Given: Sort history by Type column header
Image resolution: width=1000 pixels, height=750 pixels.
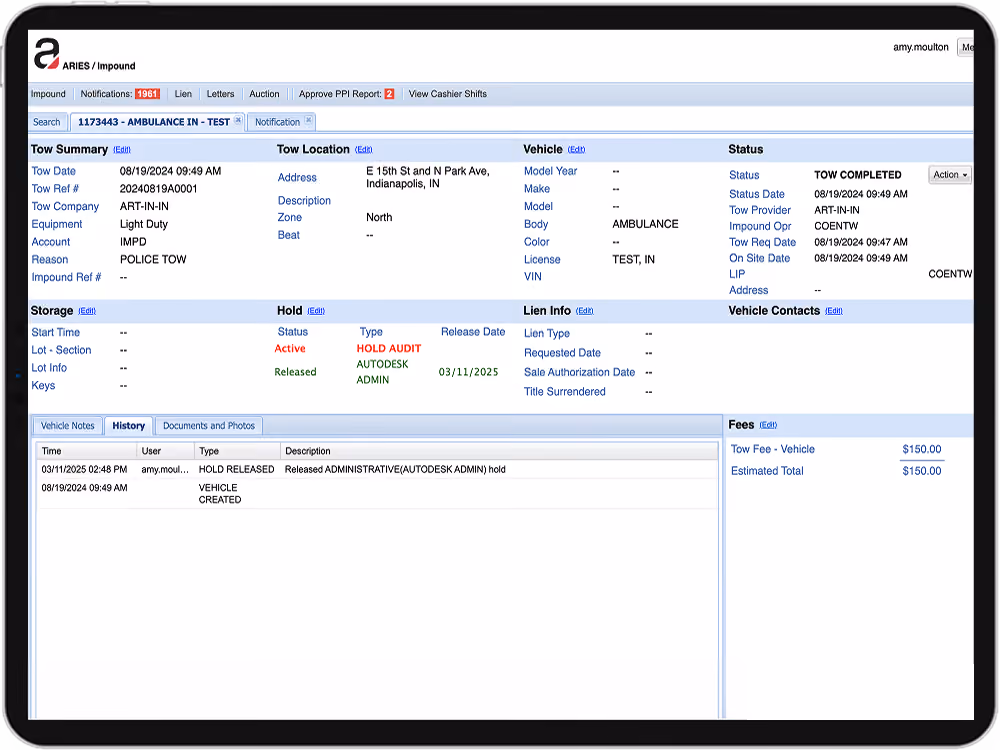Looking at the screenshot, I should [x=237, y=451].
